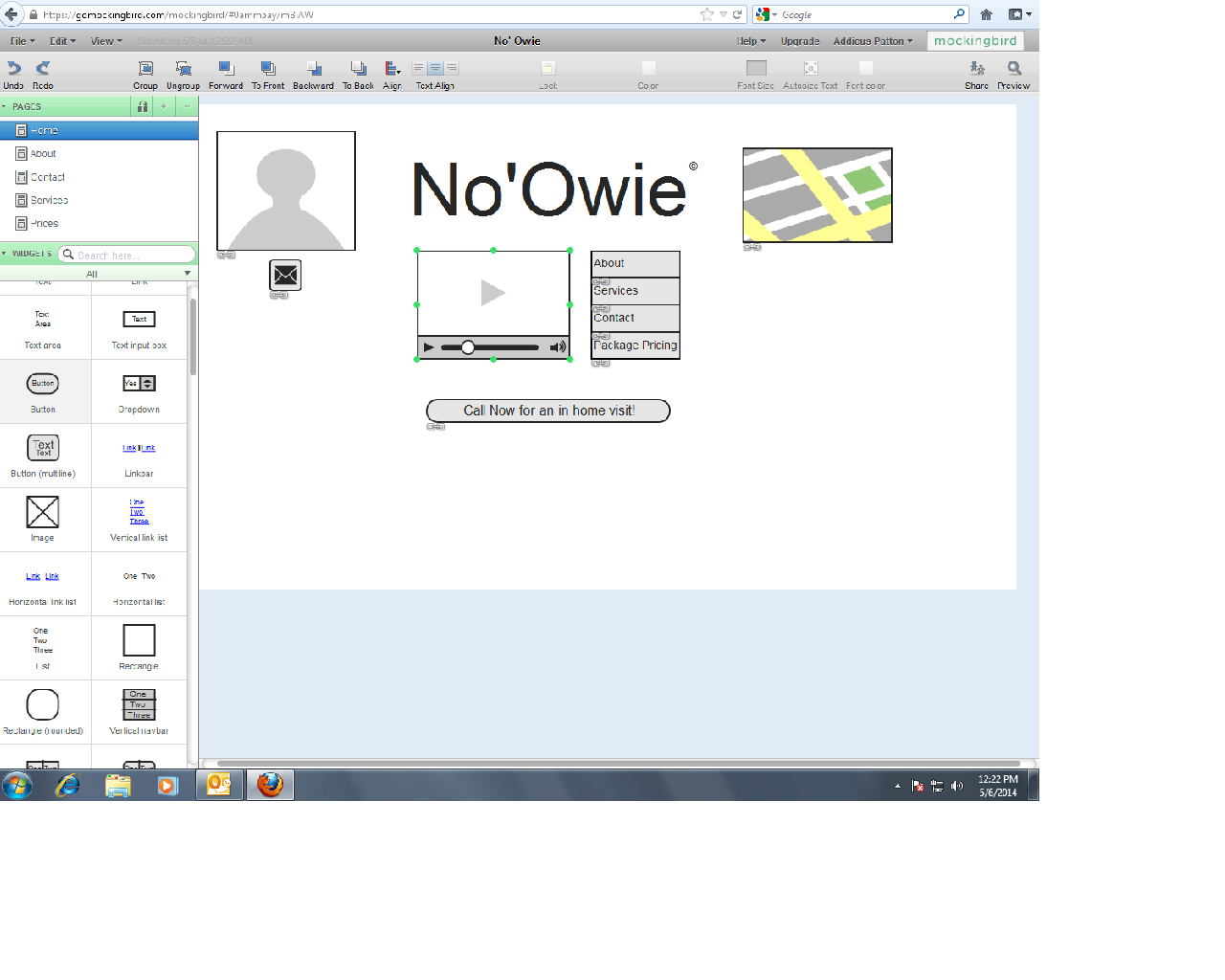Image resolution: width=1225 pixels, height=980 pixels.
Task: Preview the mockup
Action: [x=1013, y=75]
